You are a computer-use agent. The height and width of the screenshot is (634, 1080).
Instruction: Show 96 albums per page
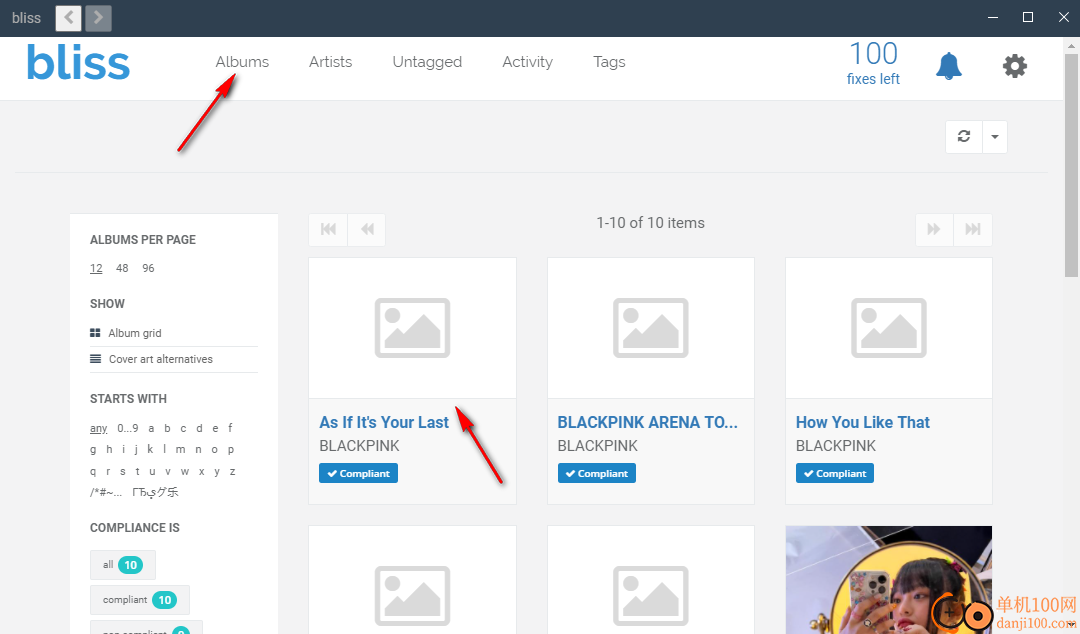coord(148,268)
